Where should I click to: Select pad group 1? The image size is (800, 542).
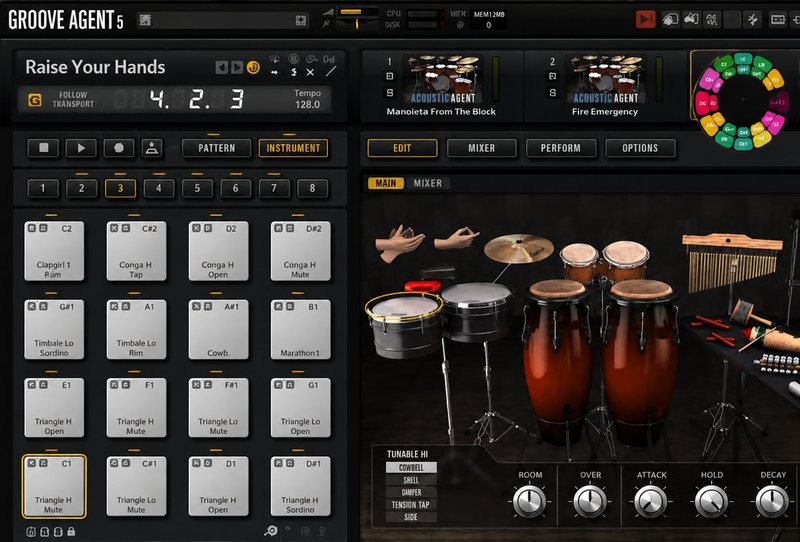(x=43, y=188)
